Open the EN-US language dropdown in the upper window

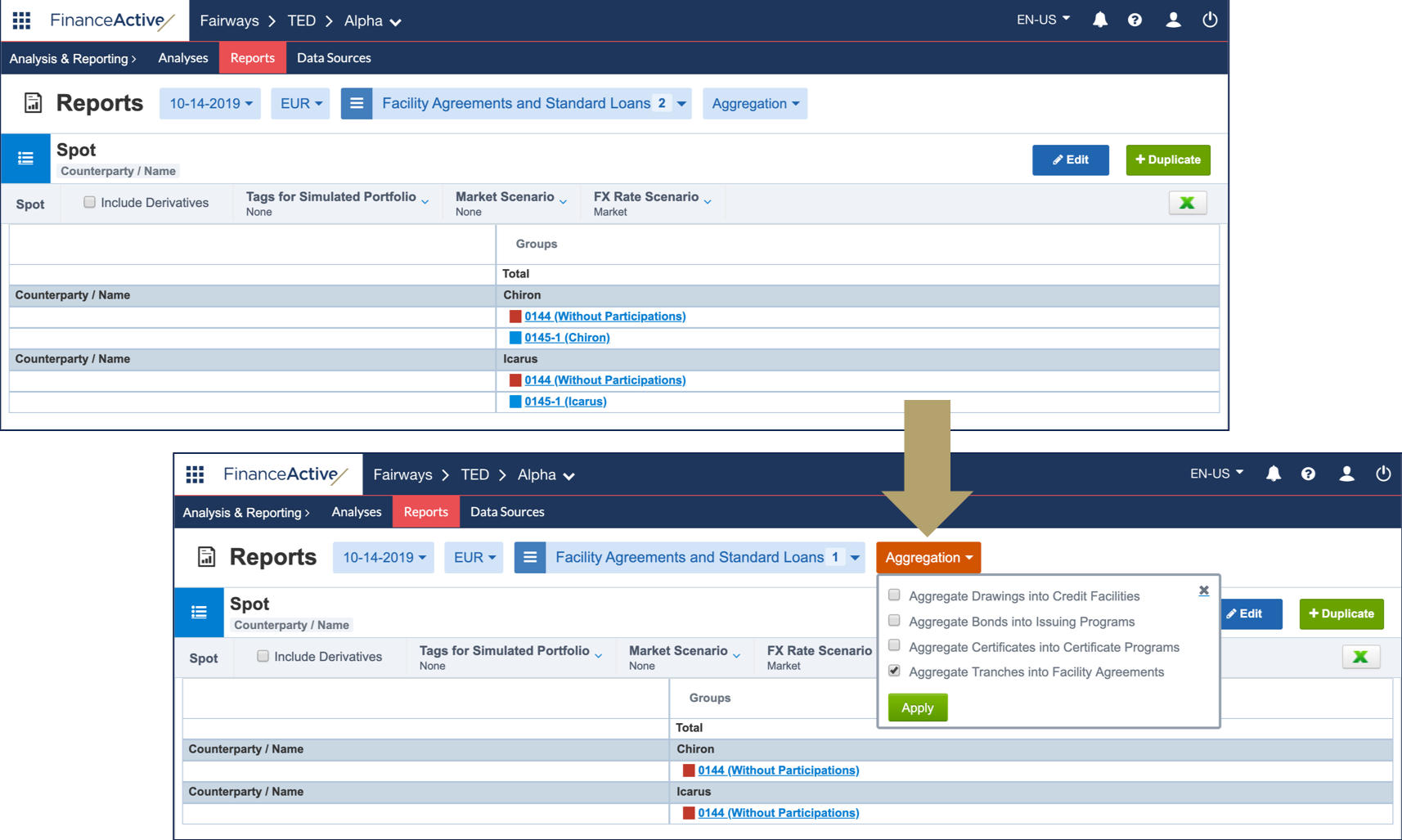(x=1042, y=20)
